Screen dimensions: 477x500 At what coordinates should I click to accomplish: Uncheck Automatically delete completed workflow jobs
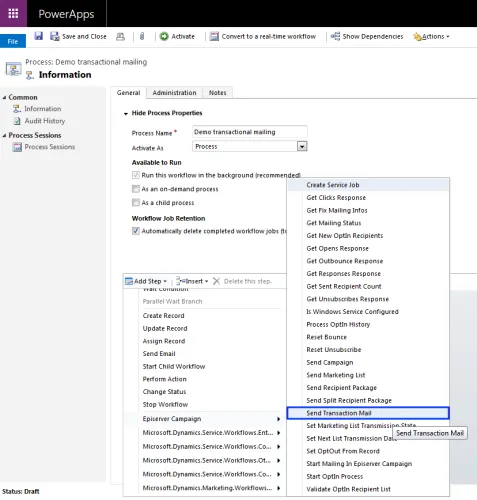click(136, 231)
